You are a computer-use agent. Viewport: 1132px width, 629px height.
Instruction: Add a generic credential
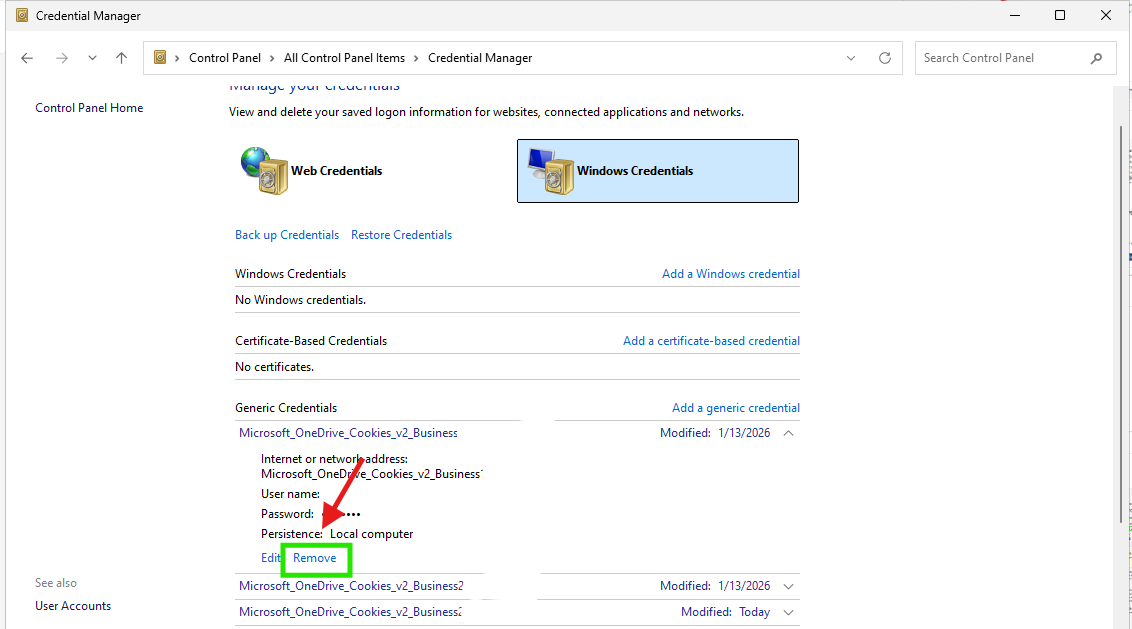pyautogui.click(x=736, y=408)
